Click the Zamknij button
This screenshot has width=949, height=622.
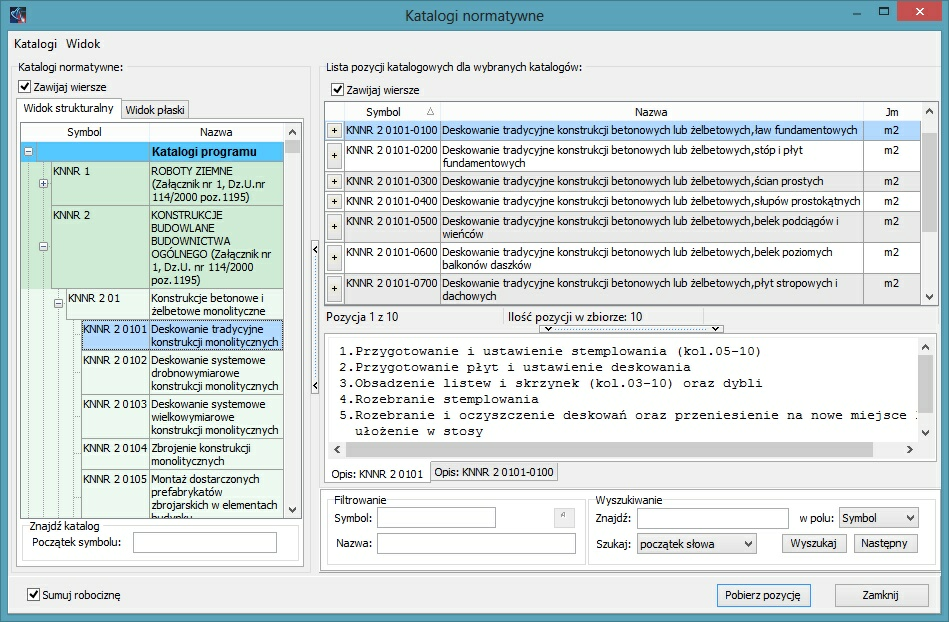tap(881, 595)
